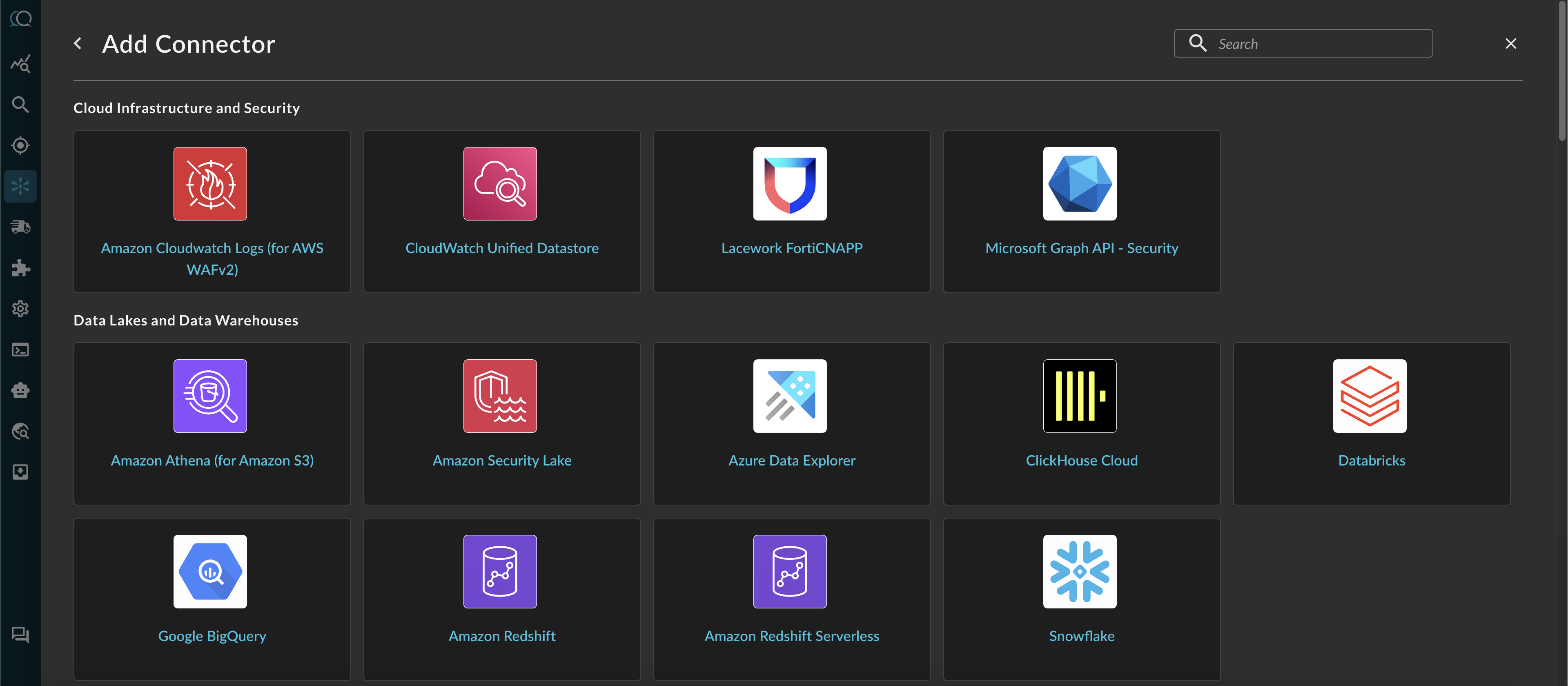This screenshot has height=686, width=1568.
Task: Click the Databricks logo
Action: pos(1370,396)
